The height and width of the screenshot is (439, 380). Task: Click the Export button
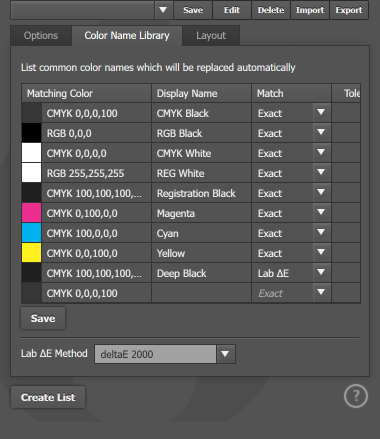349,10
